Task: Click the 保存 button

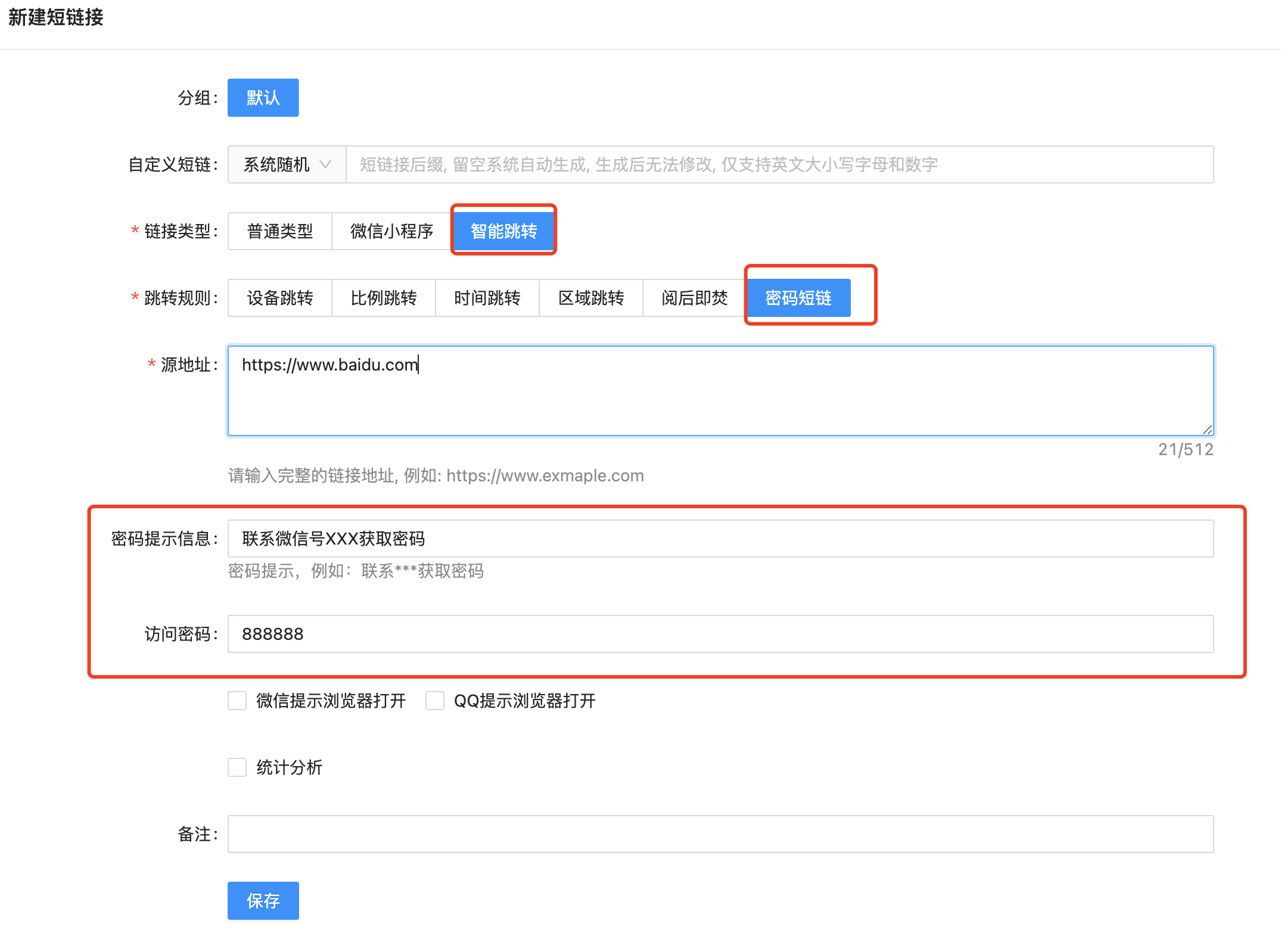Action: 263,901
